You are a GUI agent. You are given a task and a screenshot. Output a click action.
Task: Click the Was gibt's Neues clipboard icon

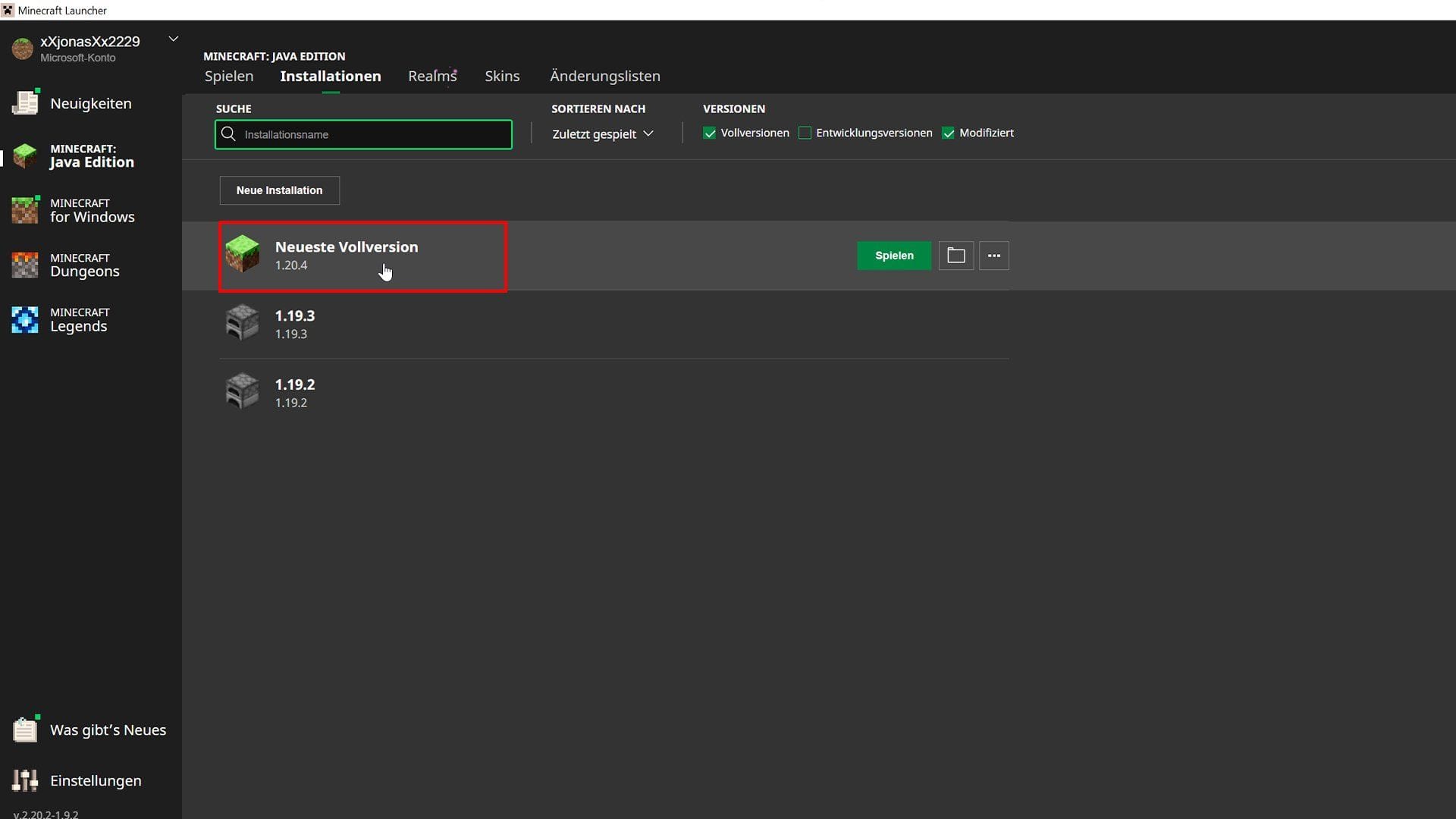click(x=25, y=729)
